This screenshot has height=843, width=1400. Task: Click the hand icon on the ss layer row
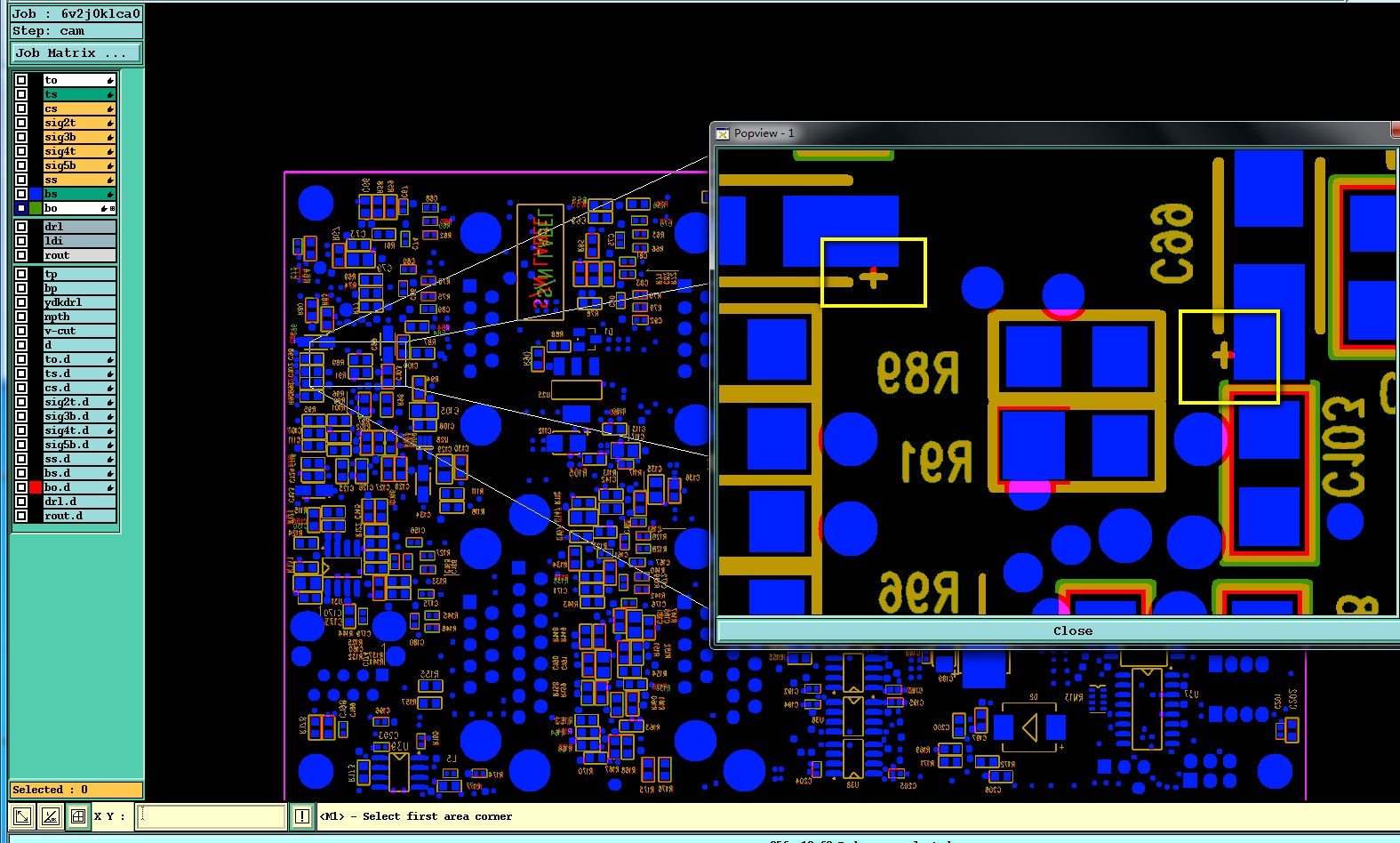click(110, 180)
